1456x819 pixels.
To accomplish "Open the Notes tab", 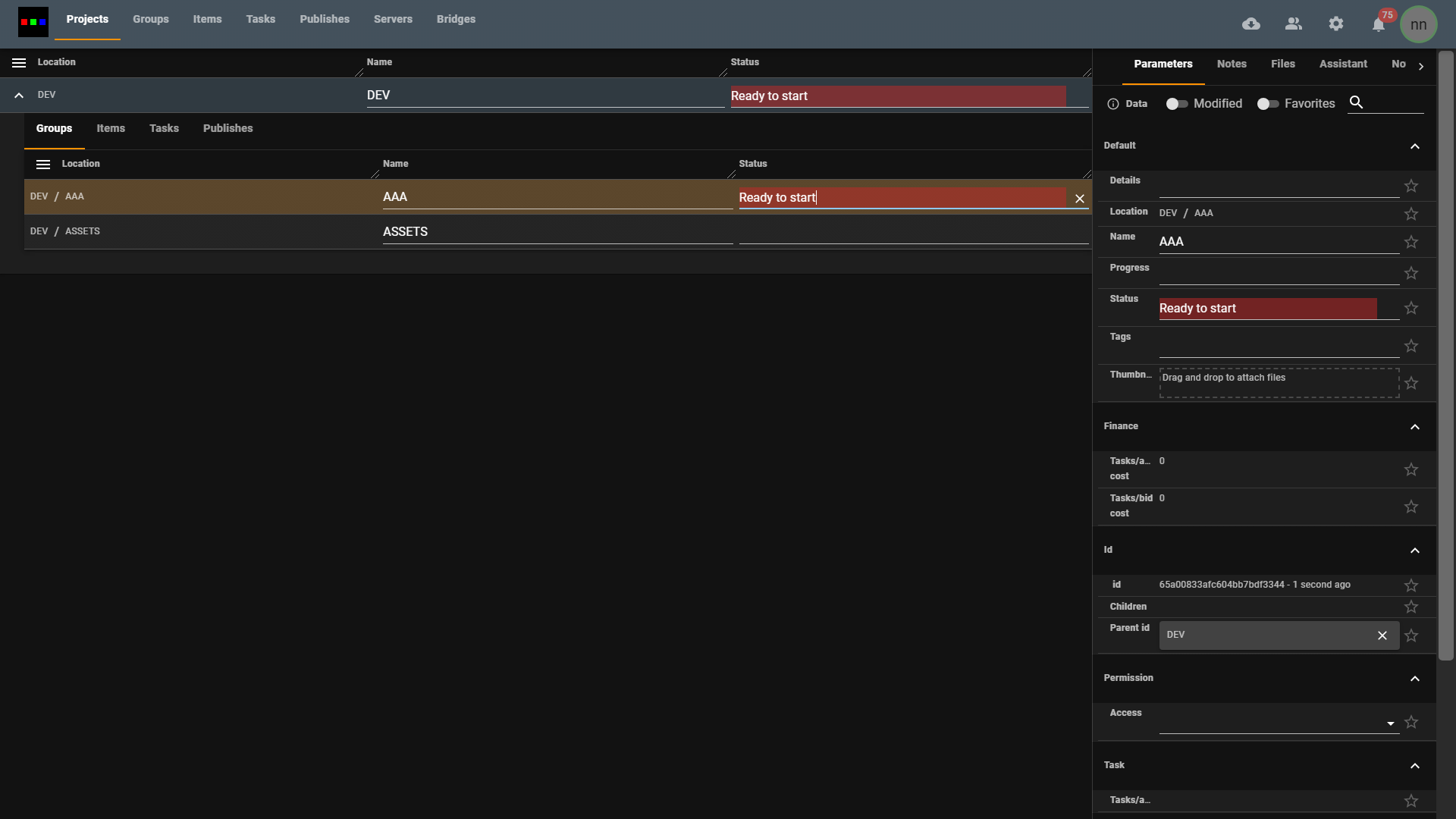I will (1232, 64).
